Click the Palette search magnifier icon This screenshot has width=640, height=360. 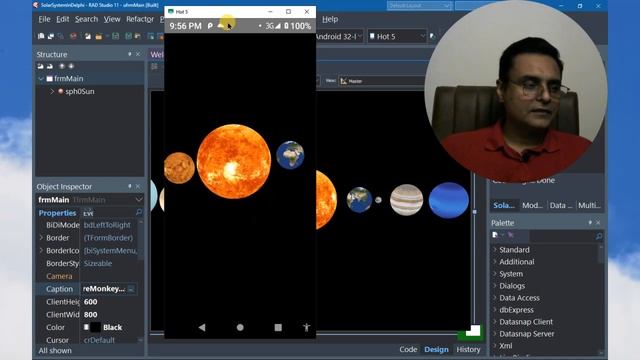click(599, 236)
